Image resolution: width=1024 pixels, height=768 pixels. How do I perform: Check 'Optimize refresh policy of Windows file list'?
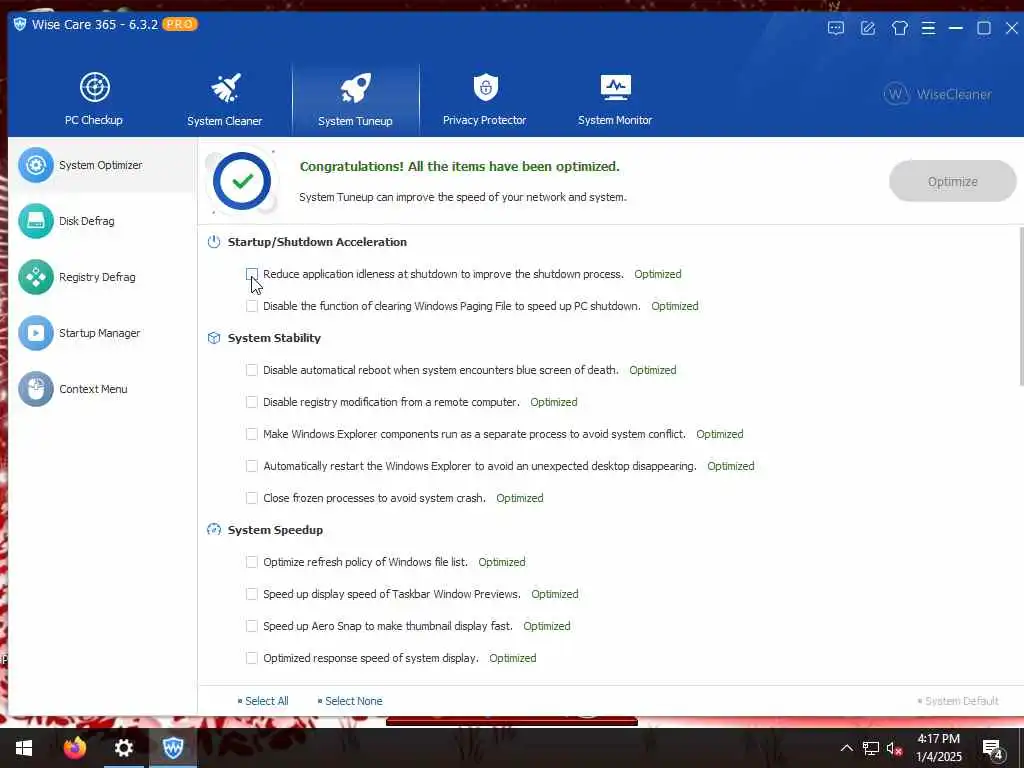tap(252, 562)
